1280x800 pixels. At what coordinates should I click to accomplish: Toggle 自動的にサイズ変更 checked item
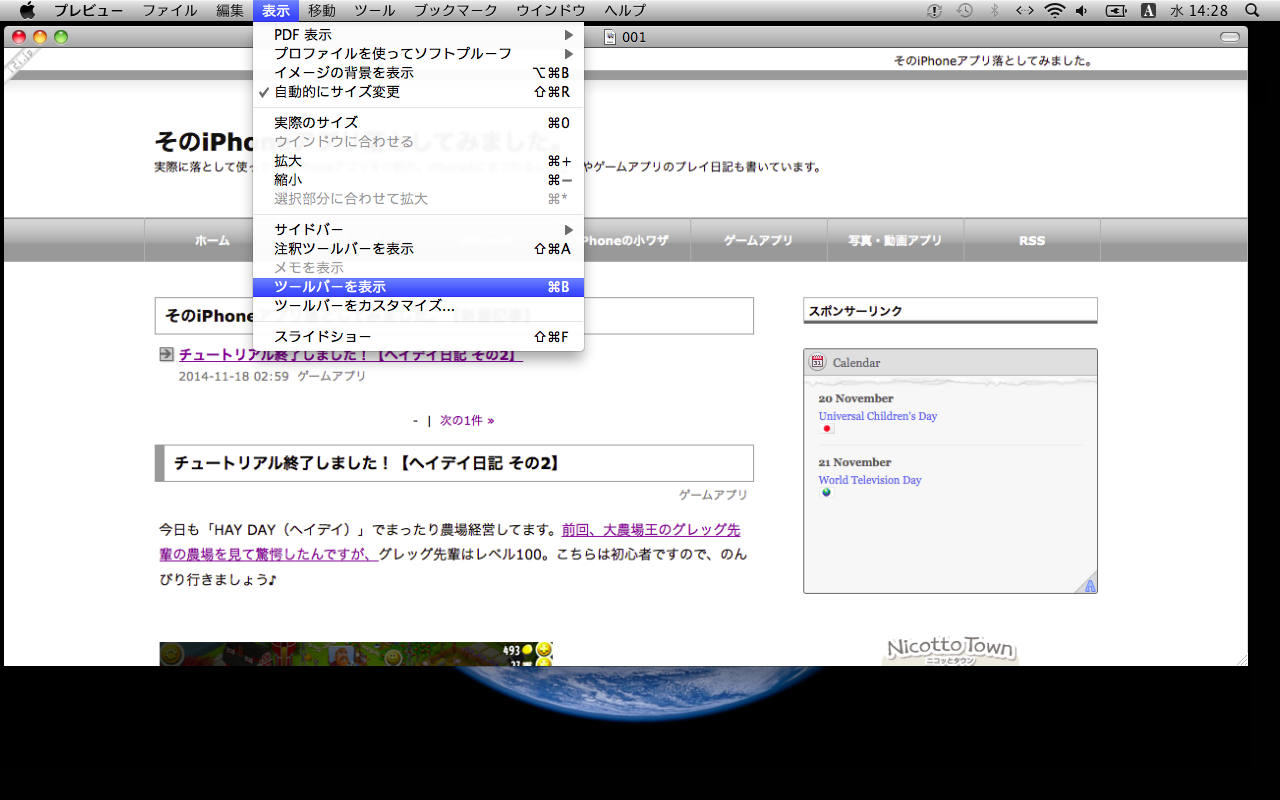pyautogui.click(x=419, y=92)
